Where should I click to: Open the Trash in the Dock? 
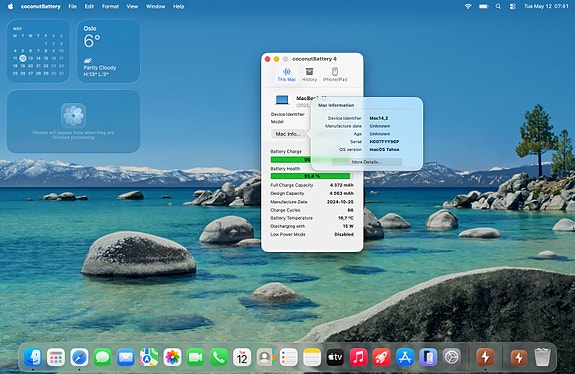(x=542, y=357)
